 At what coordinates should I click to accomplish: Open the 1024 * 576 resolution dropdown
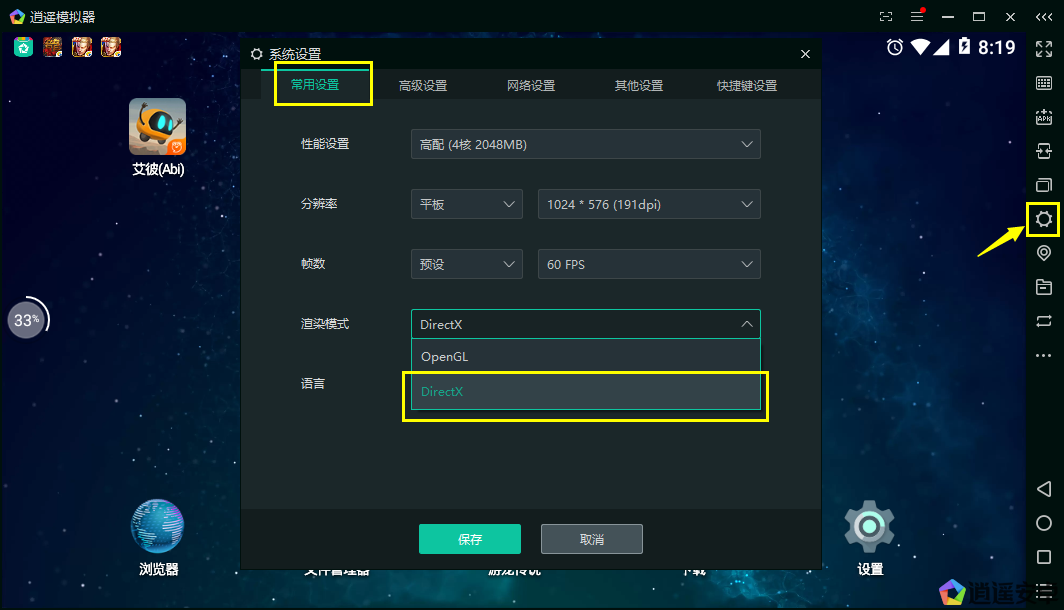649,204
